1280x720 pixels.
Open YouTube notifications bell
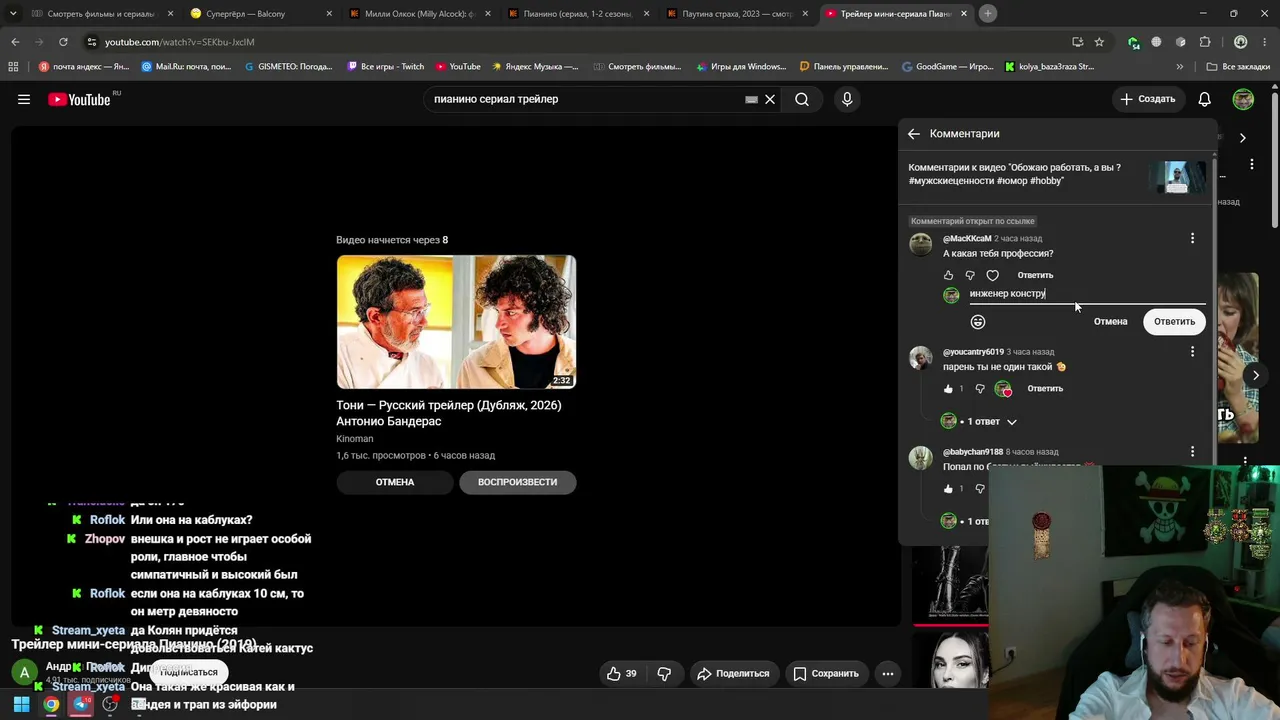pyautogui.click(x=1205, y=99)
